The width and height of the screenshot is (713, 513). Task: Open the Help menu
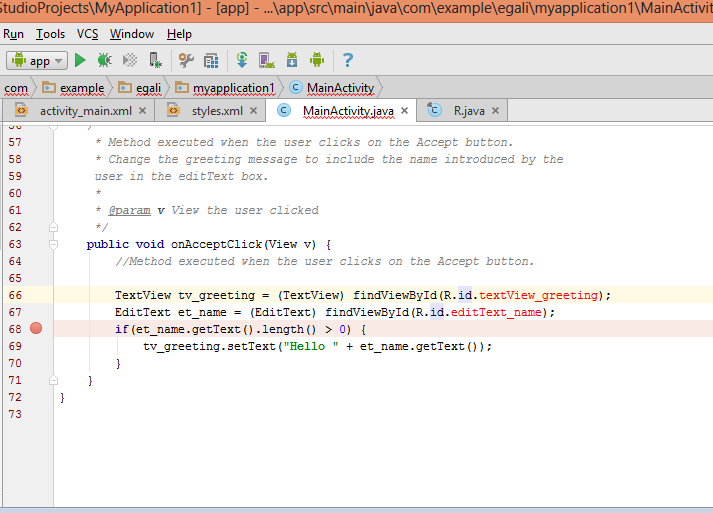tap(179, 34)
